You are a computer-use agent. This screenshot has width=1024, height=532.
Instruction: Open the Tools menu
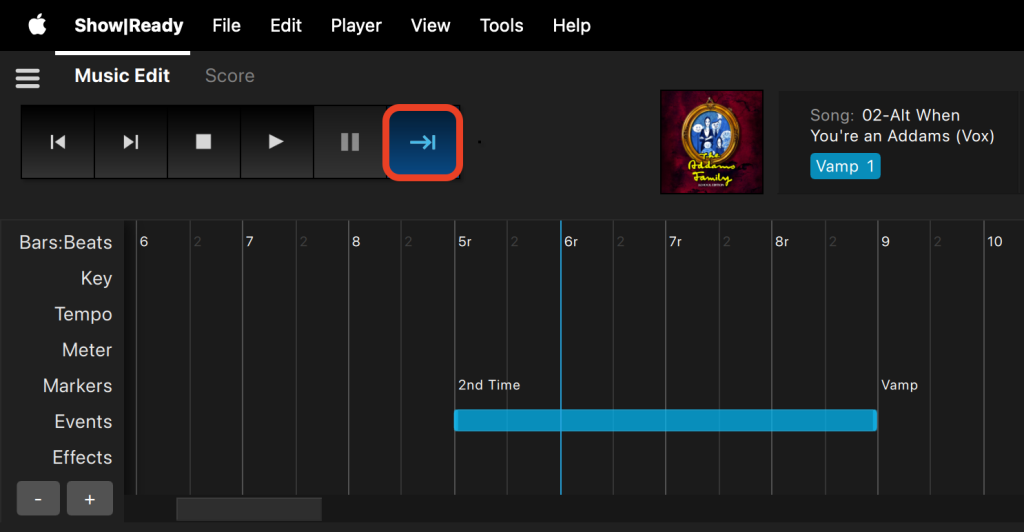coord(501,25)
